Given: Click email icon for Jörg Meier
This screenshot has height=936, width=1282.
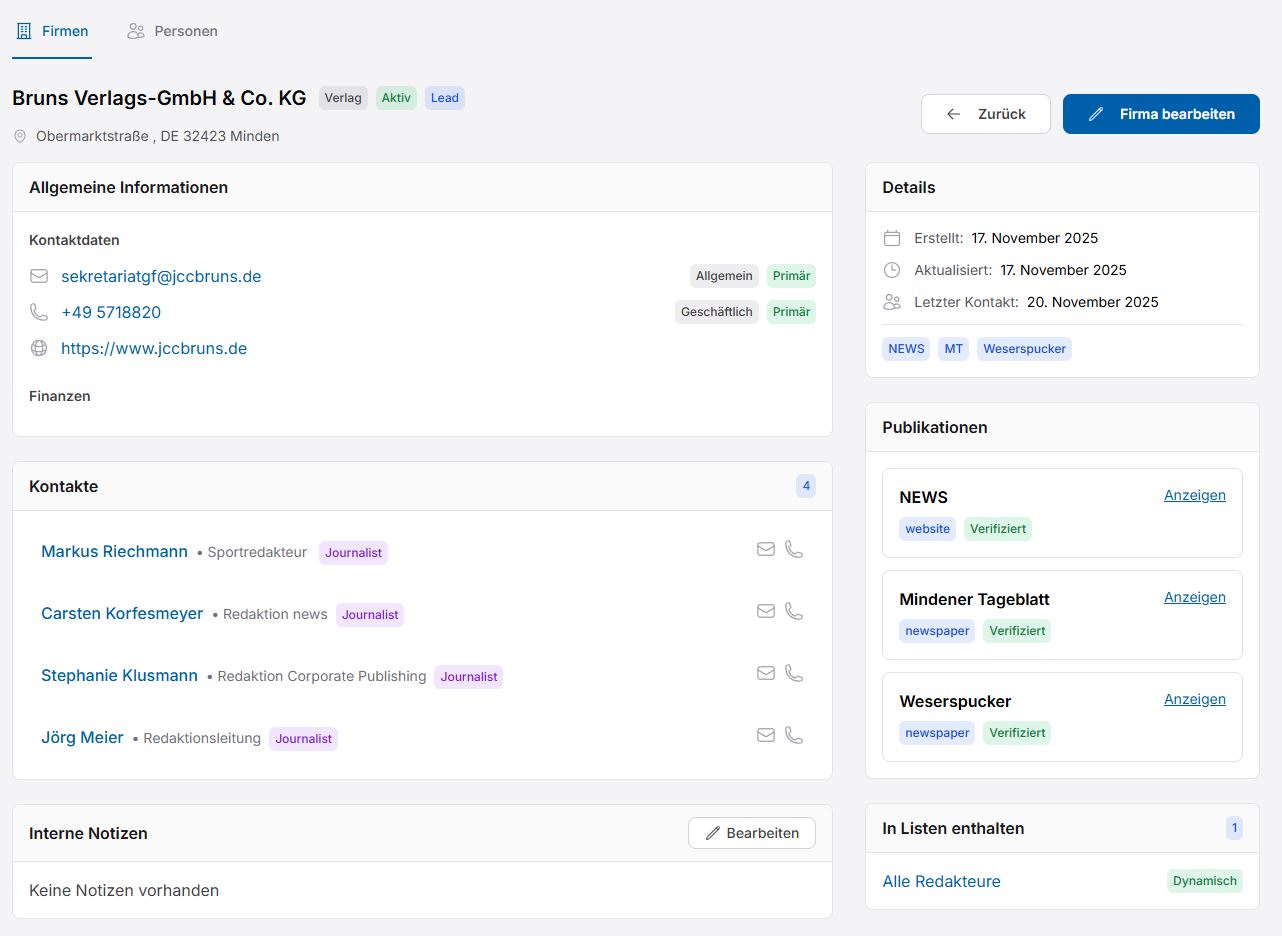Looking at the screenshot, I should [x=766, y=735].
